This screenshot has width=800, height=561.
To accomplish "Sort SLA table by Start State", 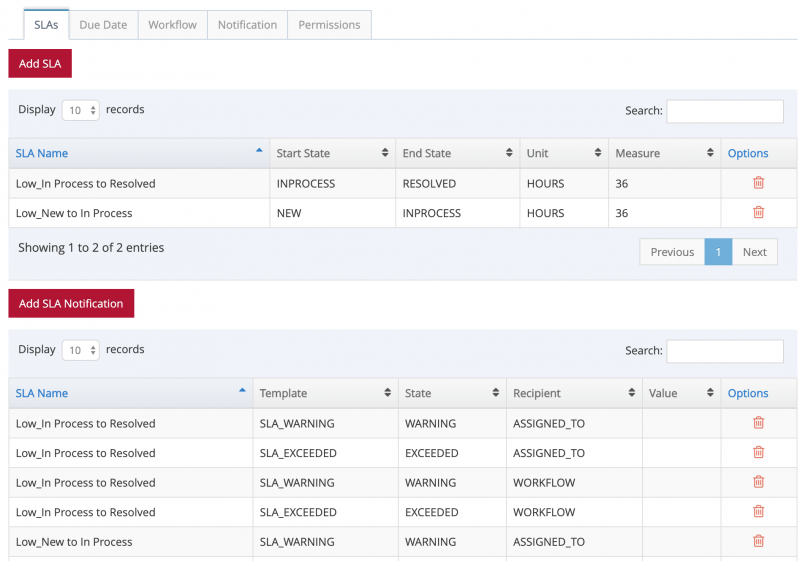I will click(x=332, y=153).
